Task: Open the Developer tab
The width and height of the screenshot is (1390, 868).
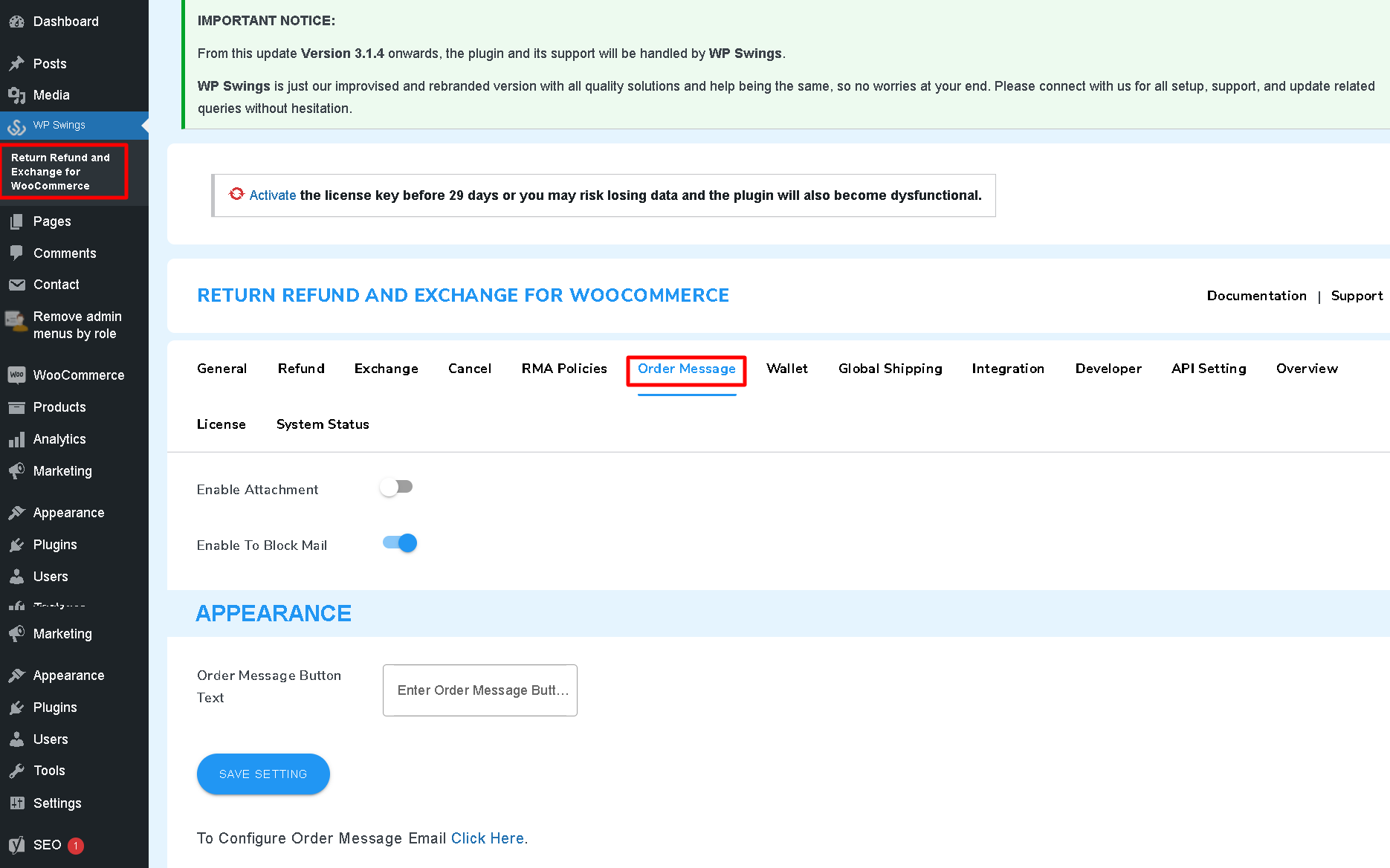Action: point(1108,369)
